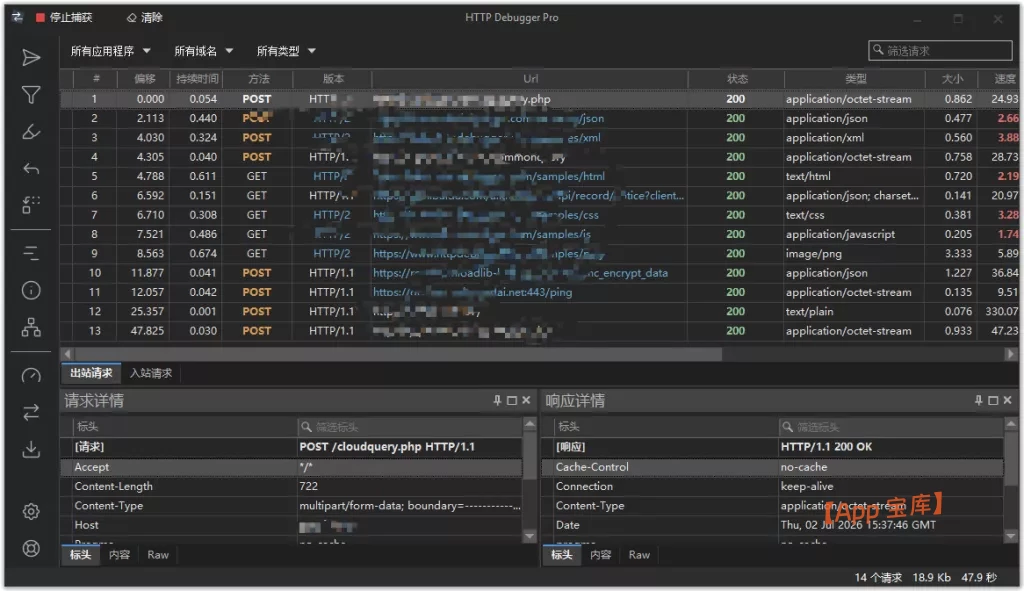Click response details scrollbar down arrow
This screenshot has height=591, width=1024.
click(x=1011, y=537)
